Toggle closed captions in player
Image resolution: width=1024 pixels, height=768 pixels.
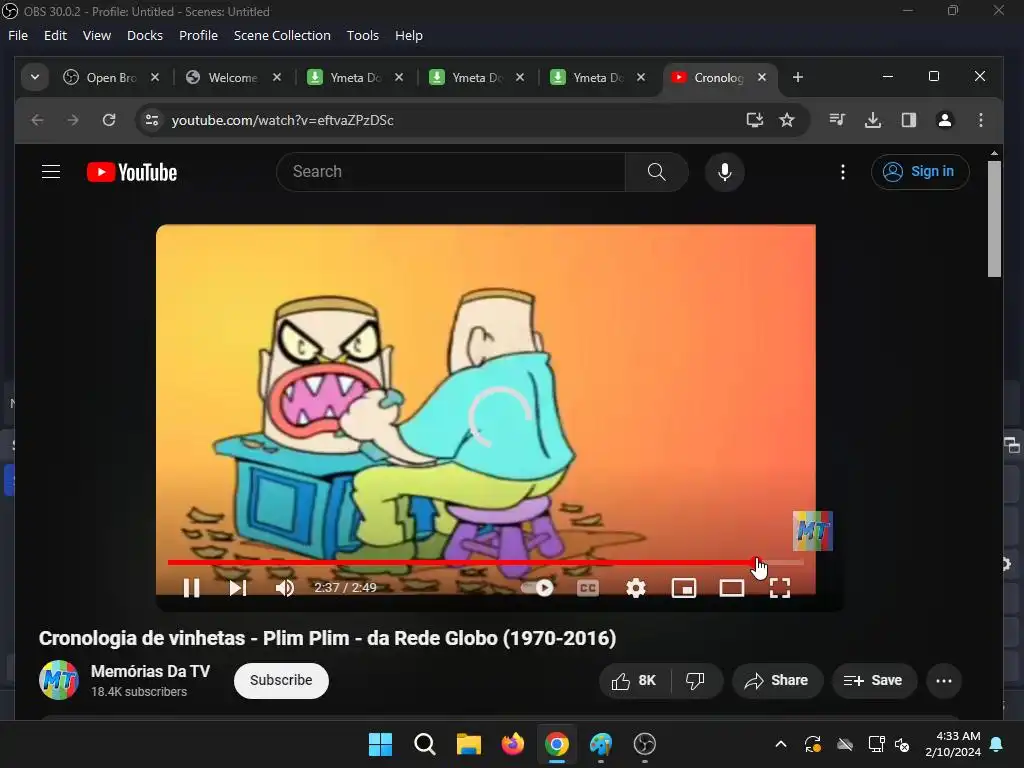(588, 588)
